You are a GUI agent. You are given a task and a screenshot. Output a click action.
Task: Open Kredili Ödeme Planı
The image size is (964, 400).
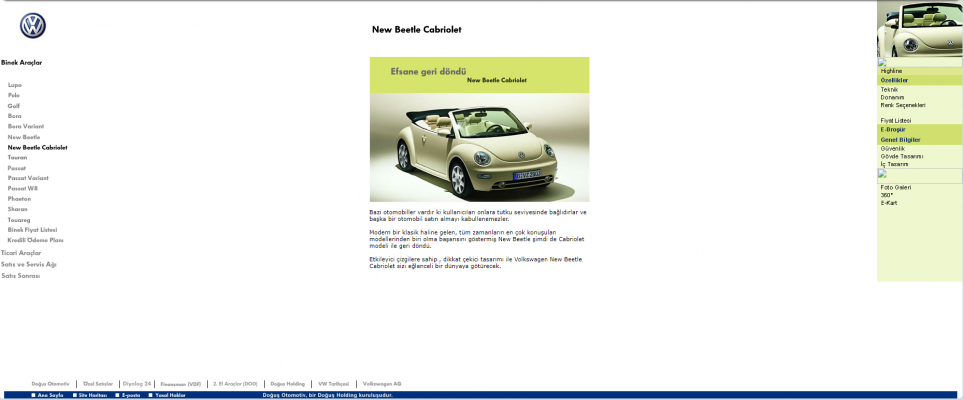[x=36, y=240]
